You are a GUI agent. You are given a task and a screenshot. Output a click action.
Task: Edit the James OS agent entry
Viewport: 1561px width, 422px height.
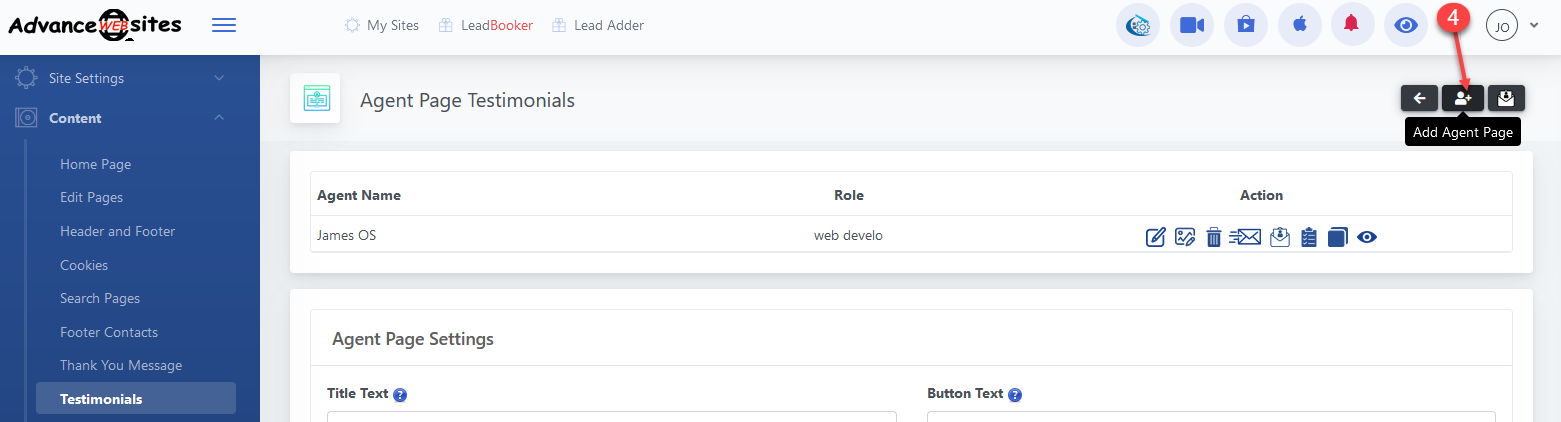1155,237
